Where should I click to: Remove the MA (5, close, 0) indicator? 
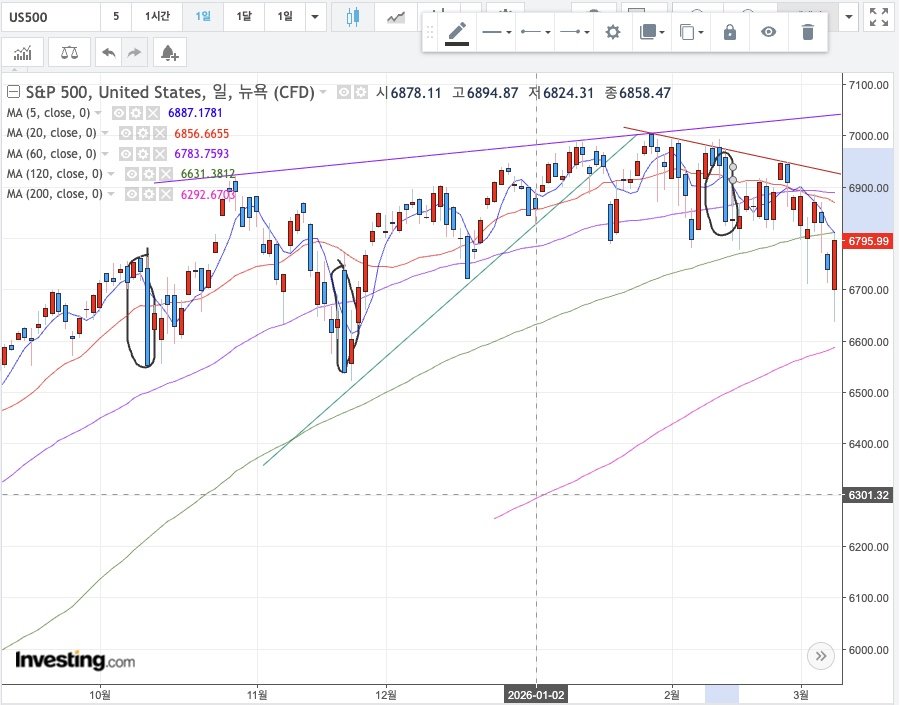pyautogui.click(x=152, y=113)
